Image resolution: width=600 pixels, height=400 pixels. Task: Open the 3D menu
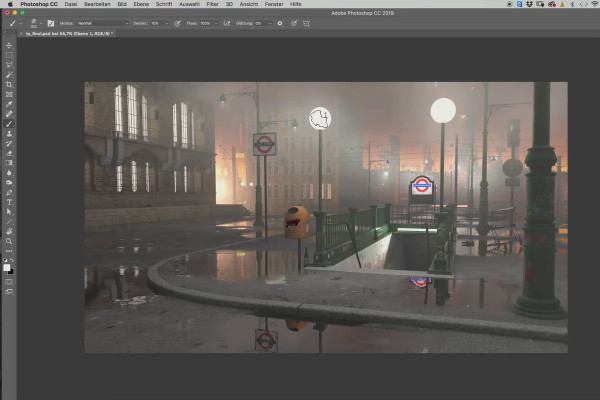229,4
